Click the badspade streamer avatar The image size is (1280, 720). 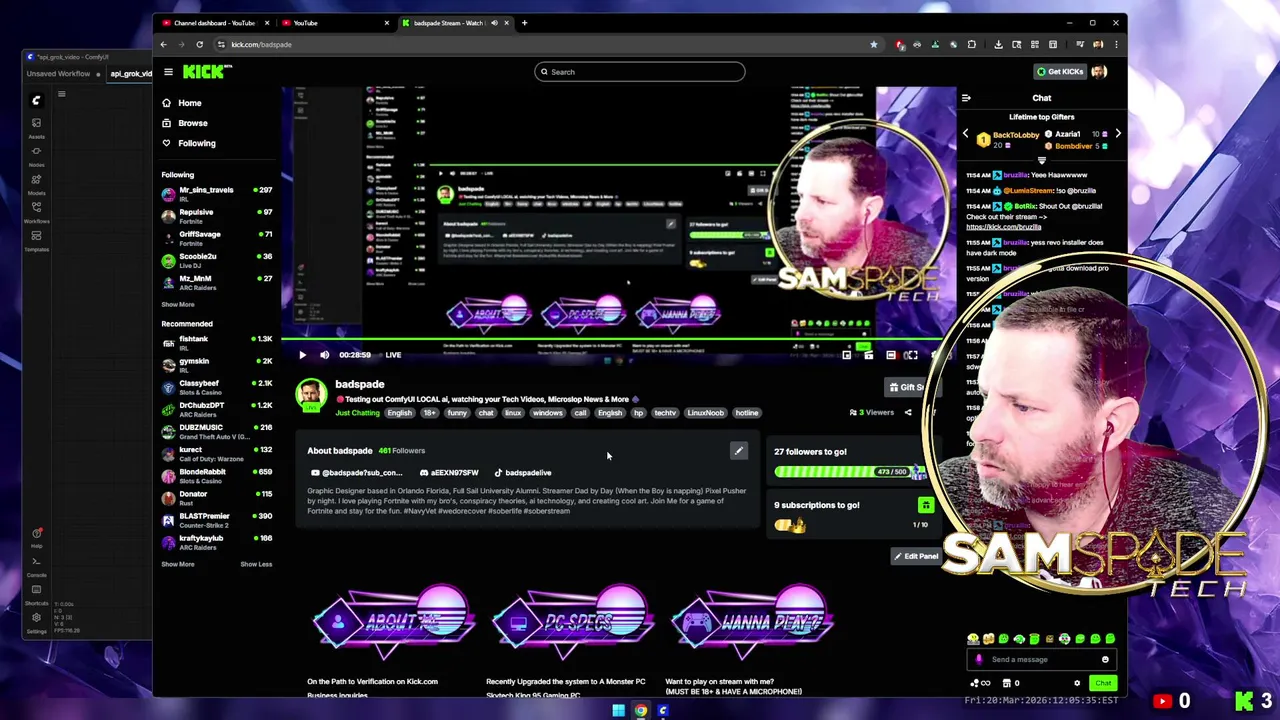tap(311, 395)
